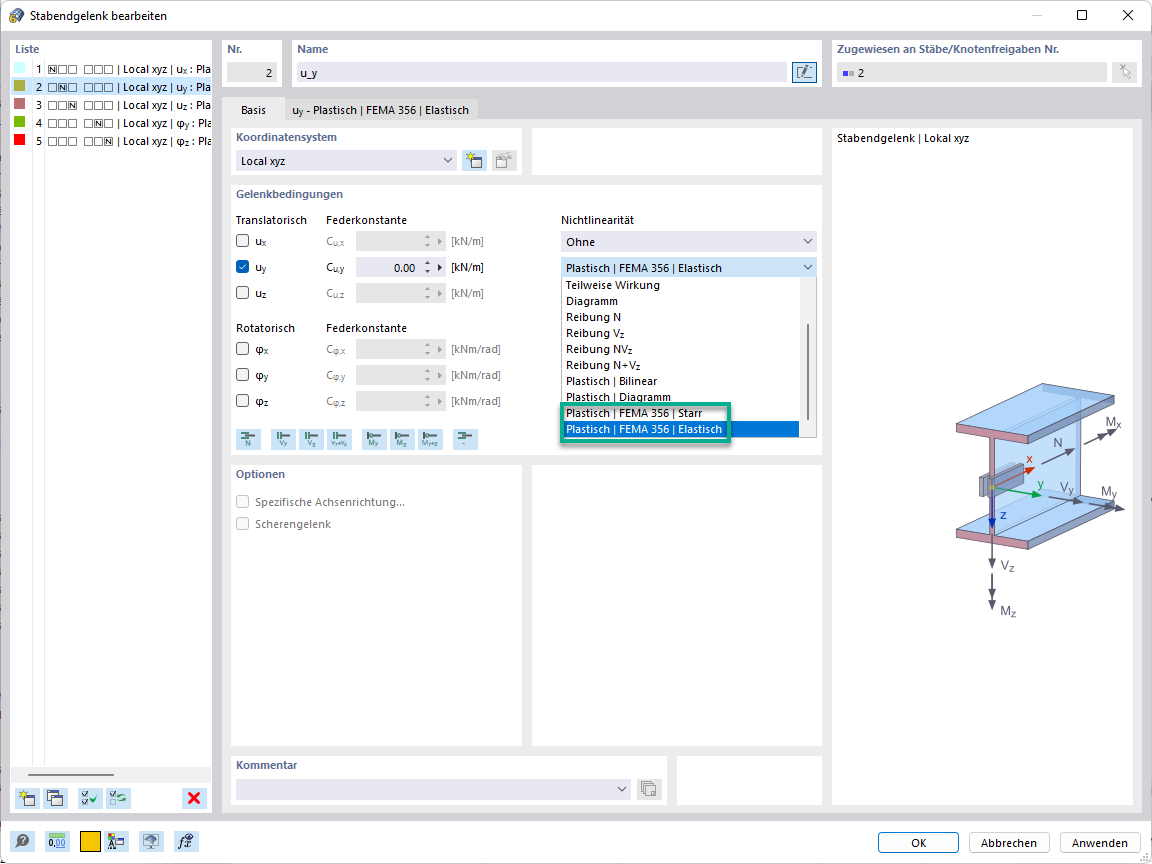Uncheck the uy translational checkbox
Image resolution: width=1152 pixels, height=864 pixels.
[242, 267]
